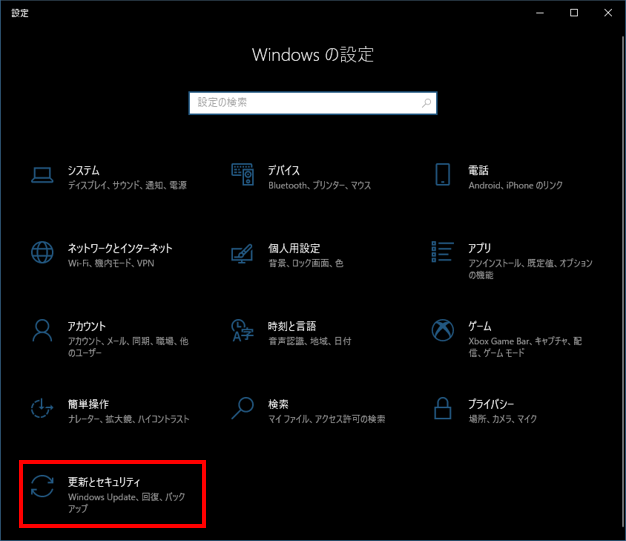Maximize the 設定 window

click(x=574, y=13)
